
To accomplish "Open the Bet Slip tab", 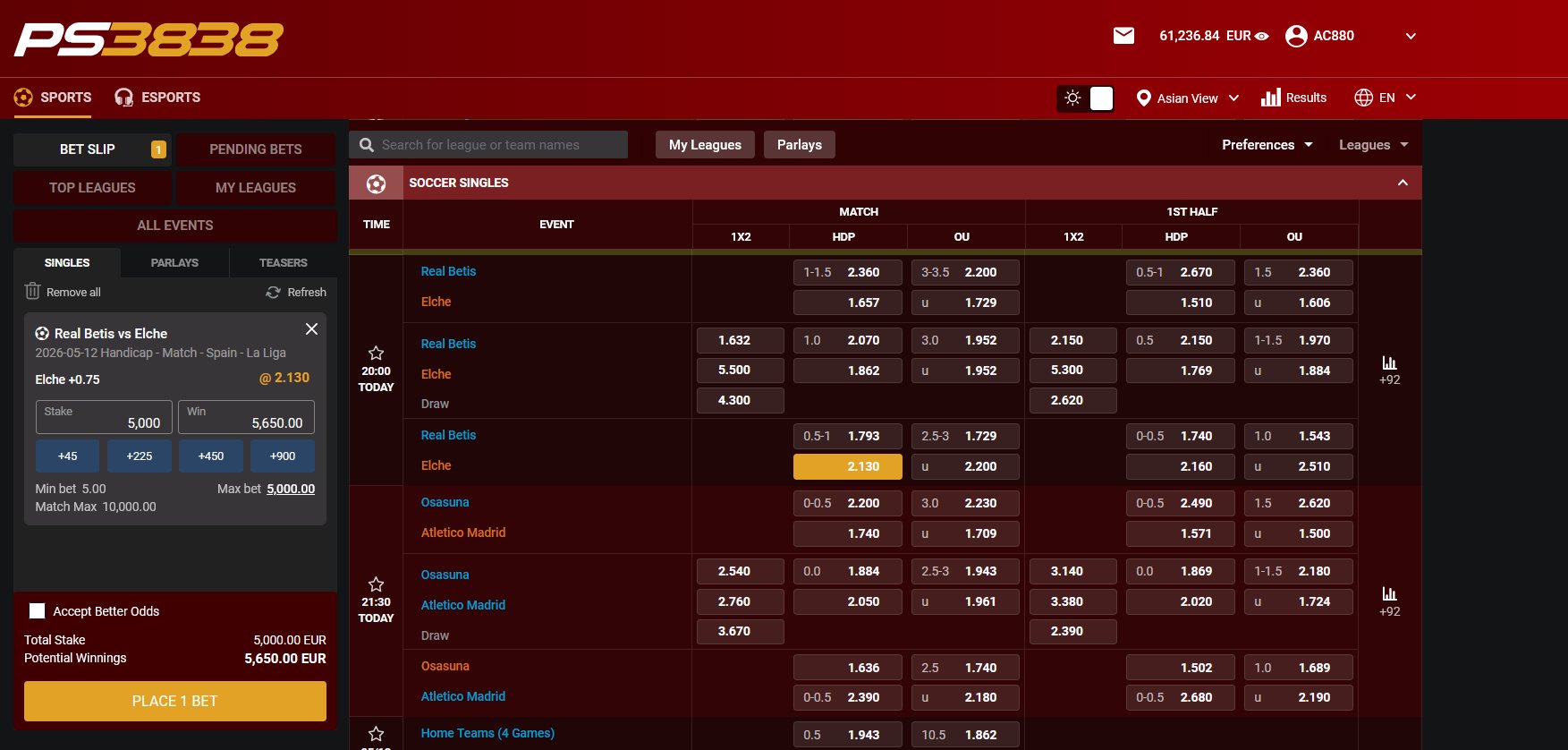I will (x=93, y=149).
